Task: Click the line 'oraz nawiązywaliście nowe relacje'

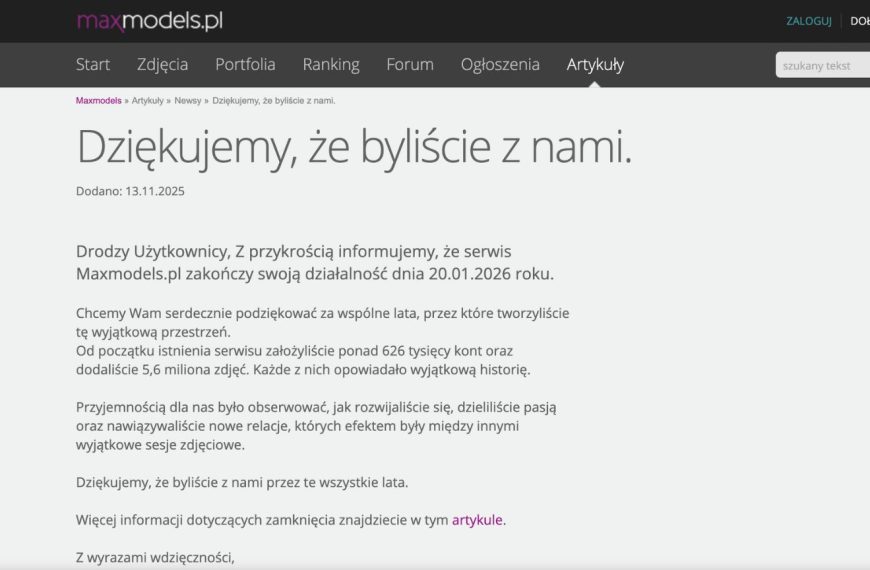Action: pyautogui.click(x=297, y=426)
